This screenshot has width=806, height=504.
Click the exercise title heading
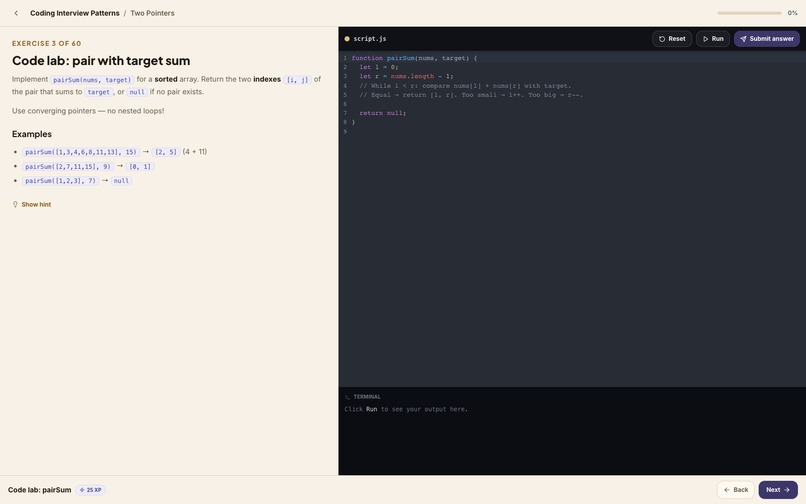pos(101,61)
